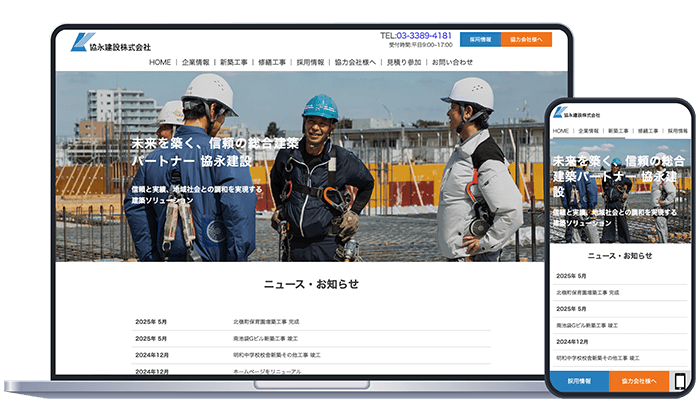
Task: Click the blue 採用情報 button in the laptop header
Action: point(480,39)
